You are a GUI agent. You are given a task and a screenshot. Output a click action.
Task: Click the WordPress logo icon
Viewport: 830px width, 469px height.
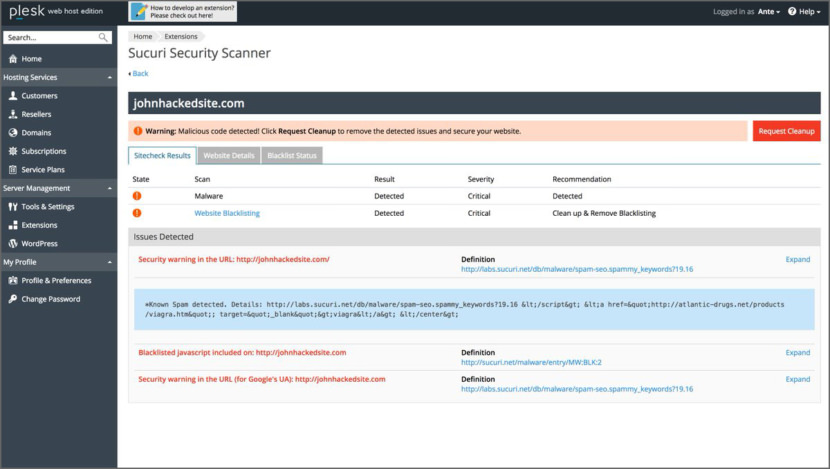(13, 244)
